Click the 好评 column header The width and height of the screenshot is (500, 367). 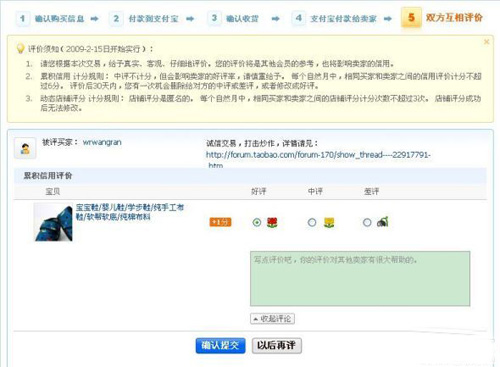258,191
